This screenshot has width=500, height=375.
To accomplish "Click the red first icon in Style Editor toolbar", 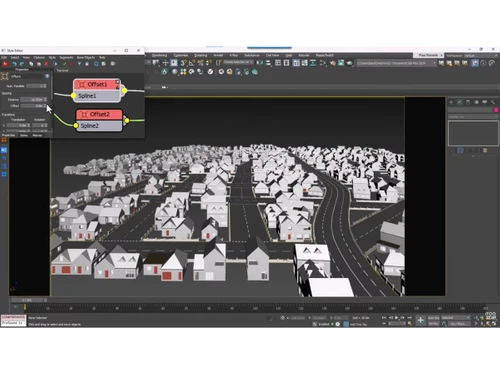I will tap(5, 64).
